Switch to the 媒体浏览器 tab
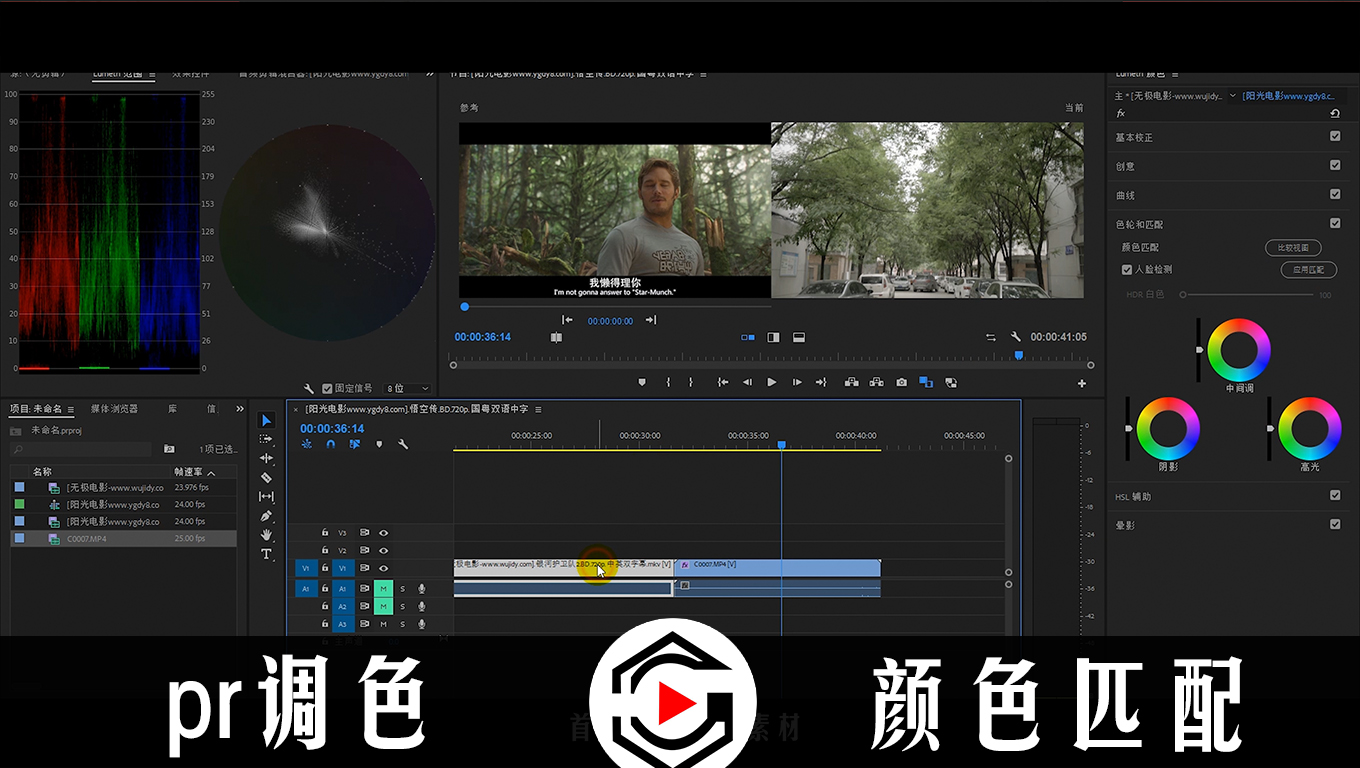 114,409
